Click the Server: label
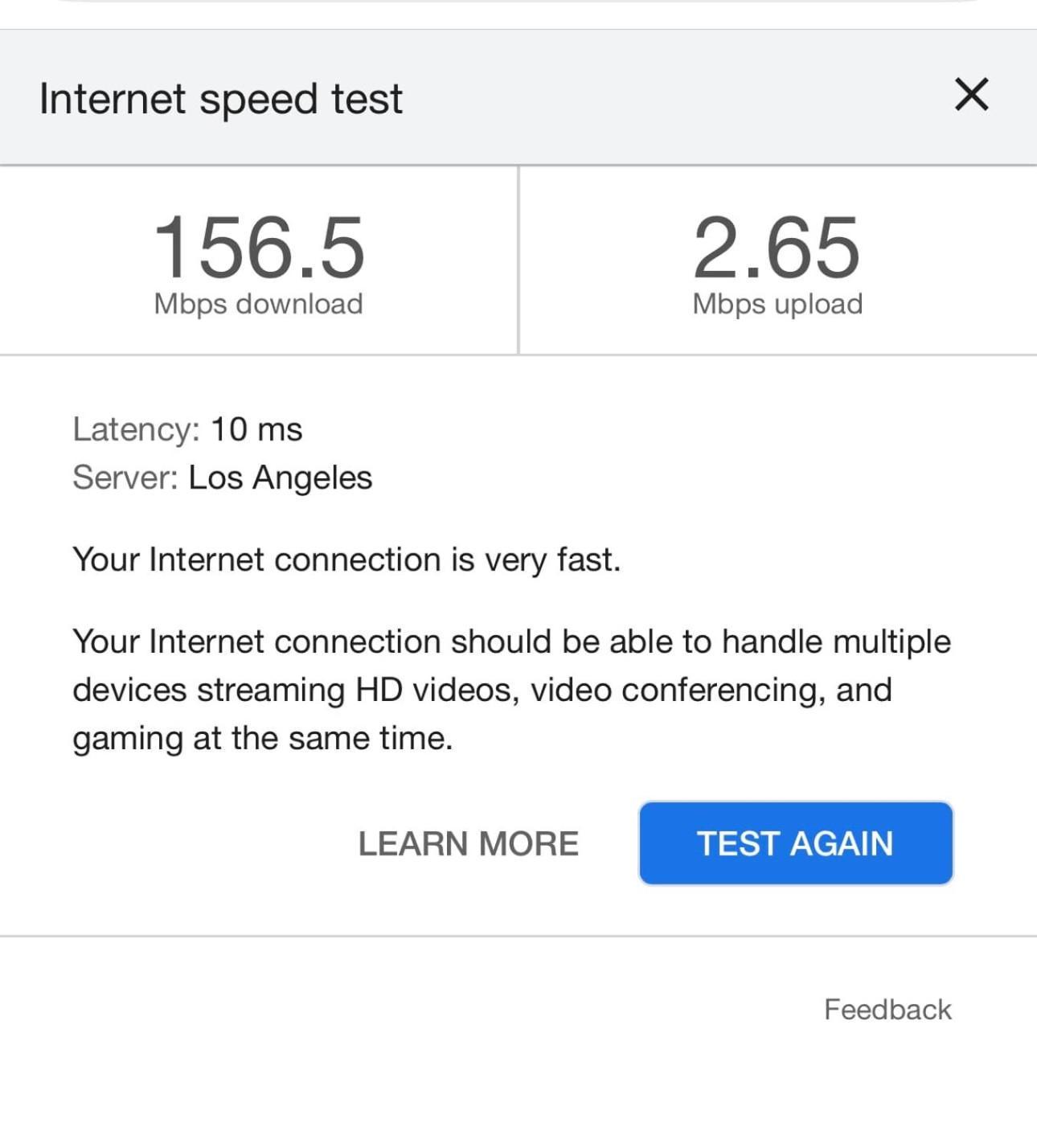 click(x=125, y=478)
